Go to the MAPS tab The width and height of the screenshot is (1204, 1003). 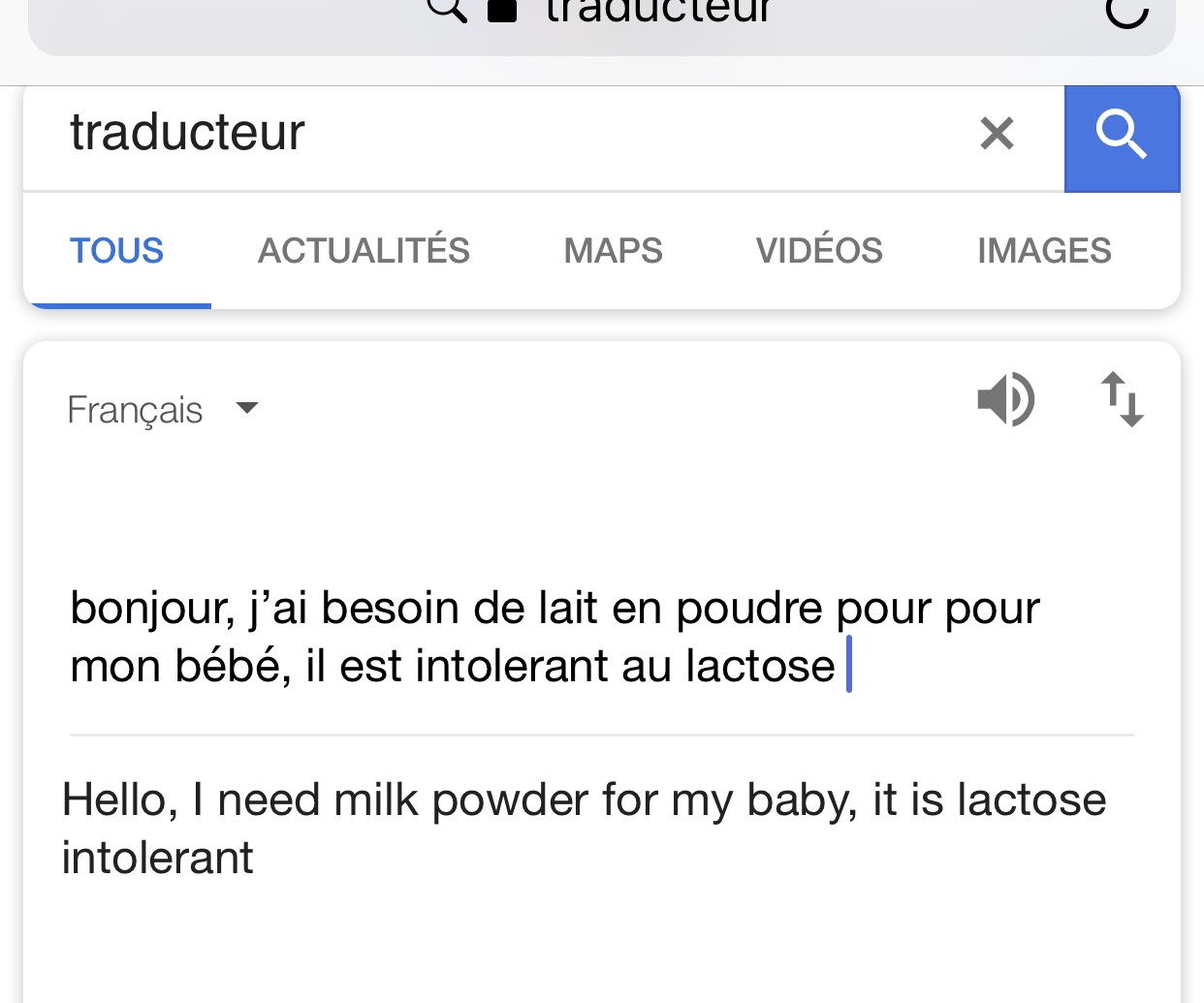[613, 251]
